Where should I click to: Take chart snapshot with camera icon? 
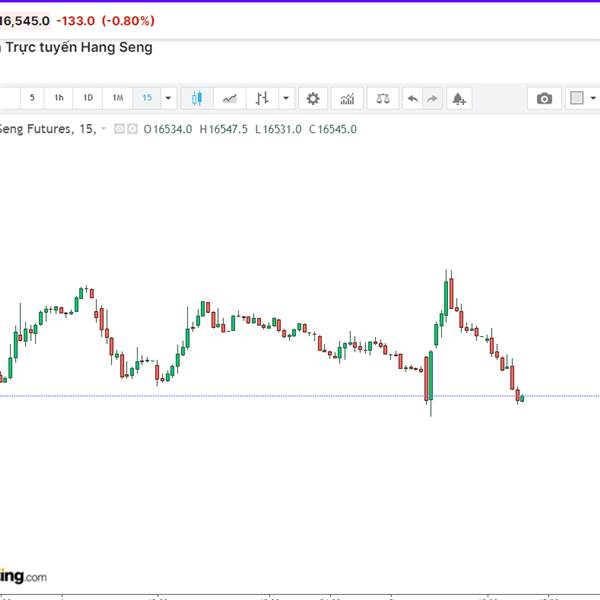click(544, 98)
